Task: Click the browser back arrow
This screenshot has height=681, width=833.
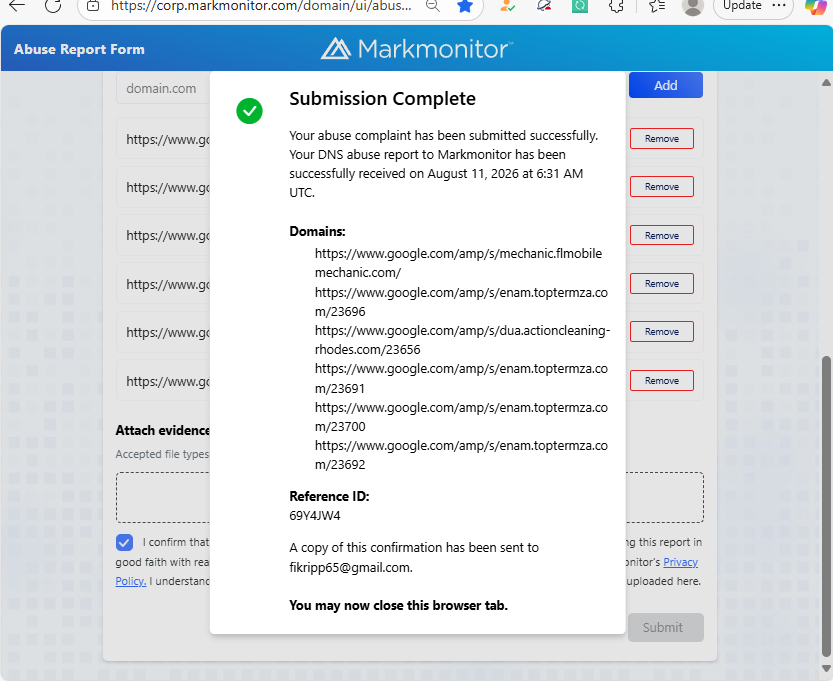Action: click(17, 6)
